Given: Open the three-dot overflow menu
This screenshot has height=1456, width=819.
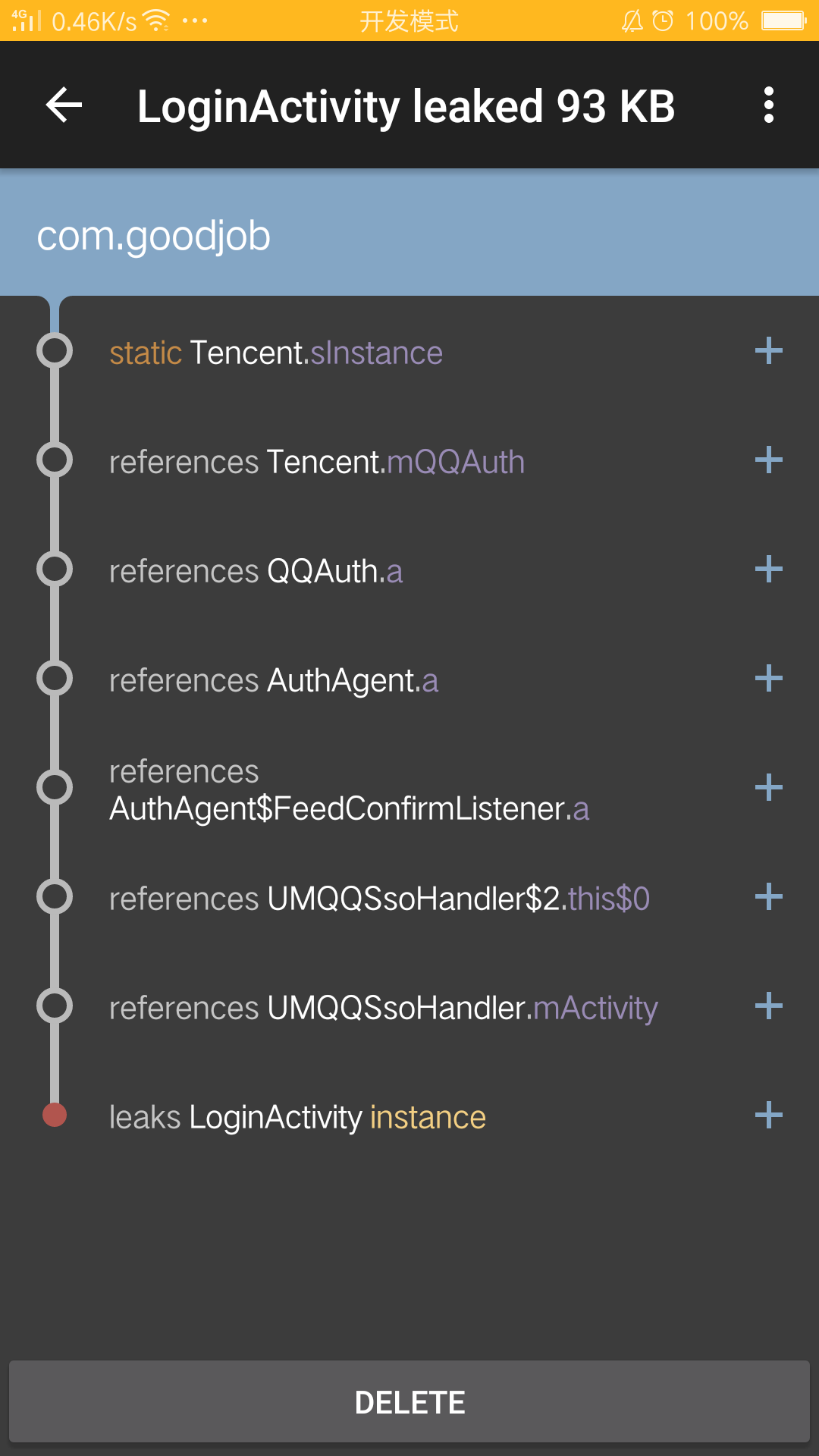Looking at the screenshot, I should point(769,105).
